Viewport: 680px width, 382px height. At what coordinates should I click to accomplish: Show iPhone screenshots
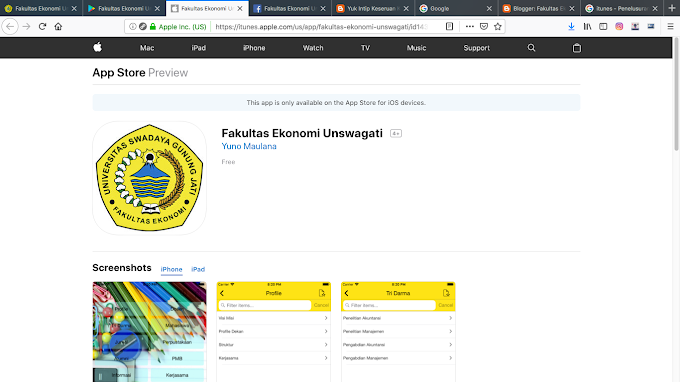pyautogui.click(x=171, y=269)
